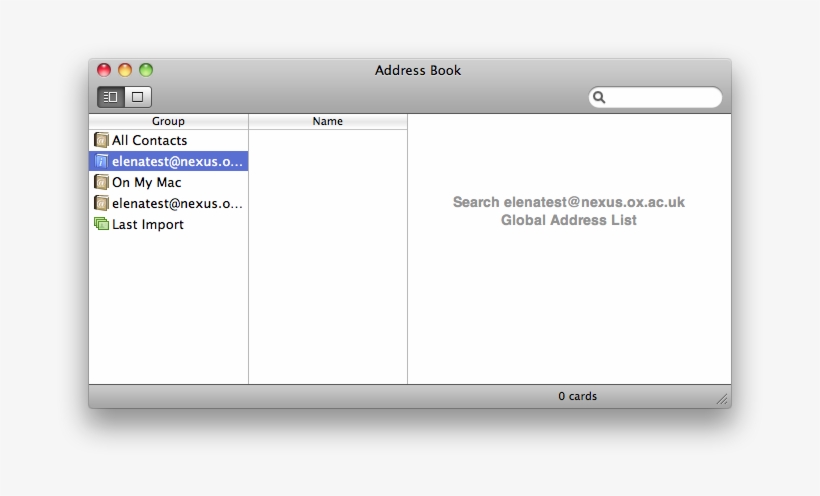Click the green Last Import group icon

click(x=101, y=224)
